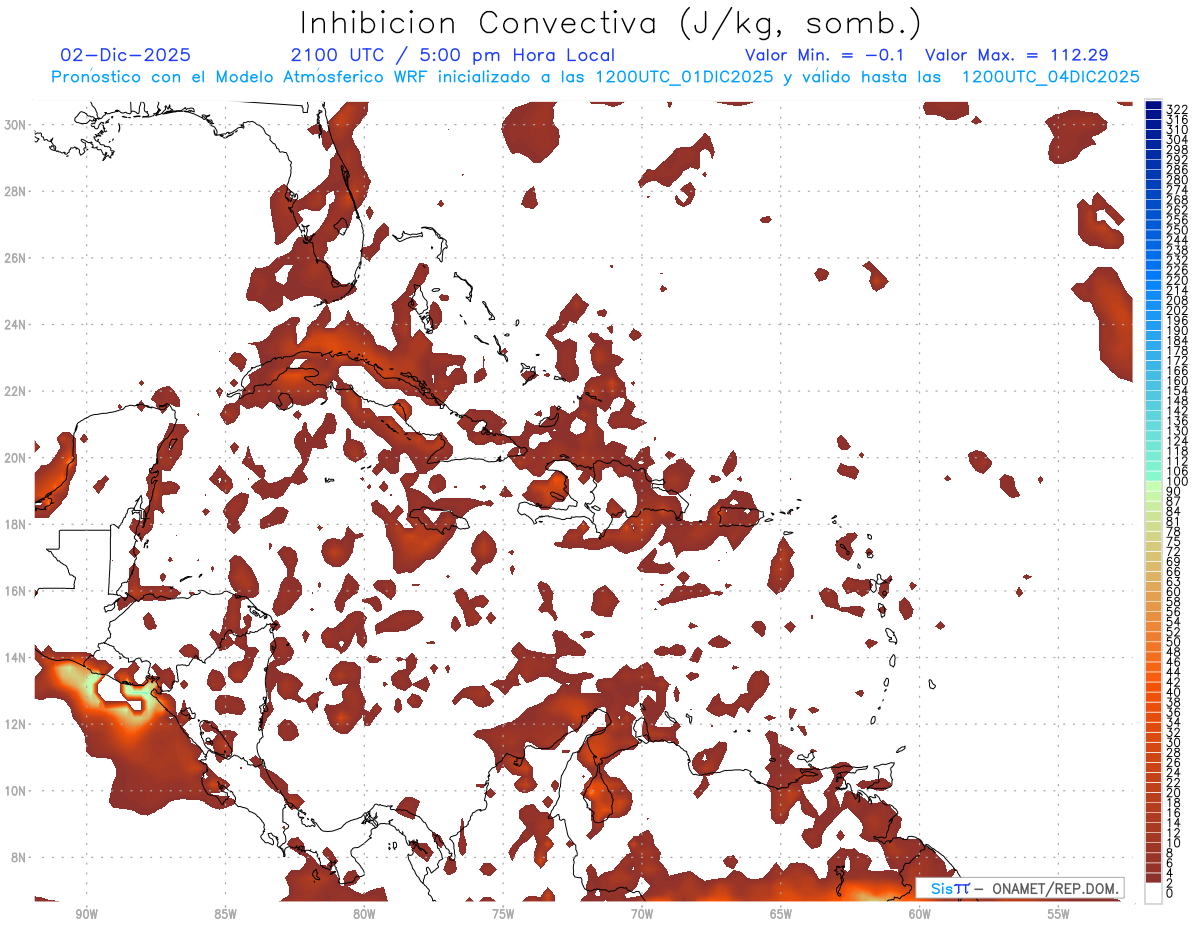This screenshot has width=1200, height=927.
Task: Click the '20N' latitude label
Action: [x=15, y=458]
